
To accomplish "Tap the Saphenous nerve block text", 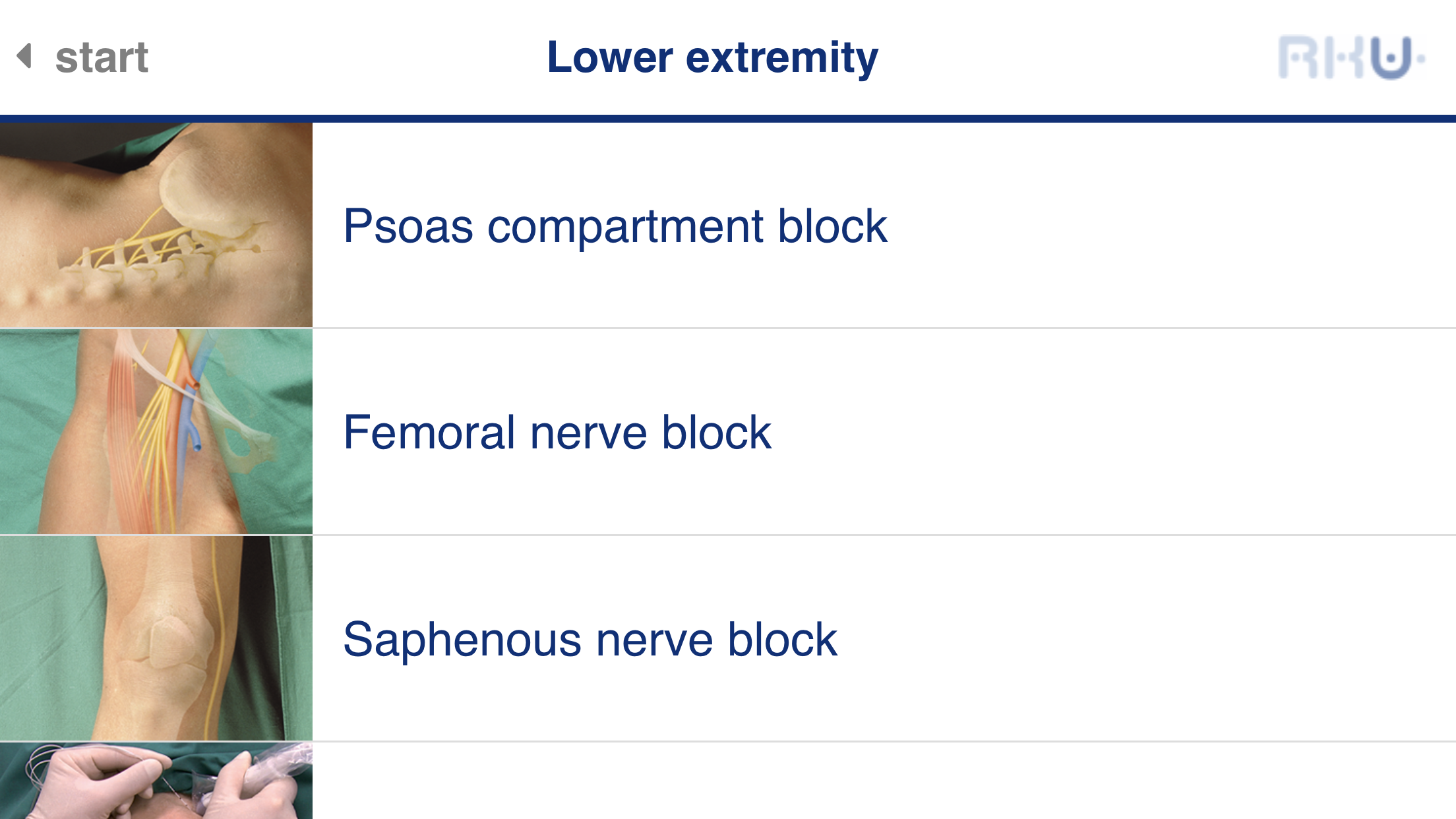I will coord(590,639).
